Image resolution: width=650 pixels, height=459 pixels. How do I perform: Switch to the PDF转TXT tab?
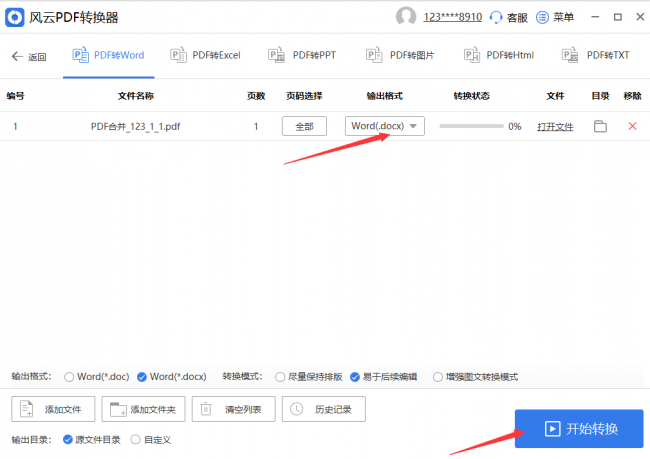point(596,55)
